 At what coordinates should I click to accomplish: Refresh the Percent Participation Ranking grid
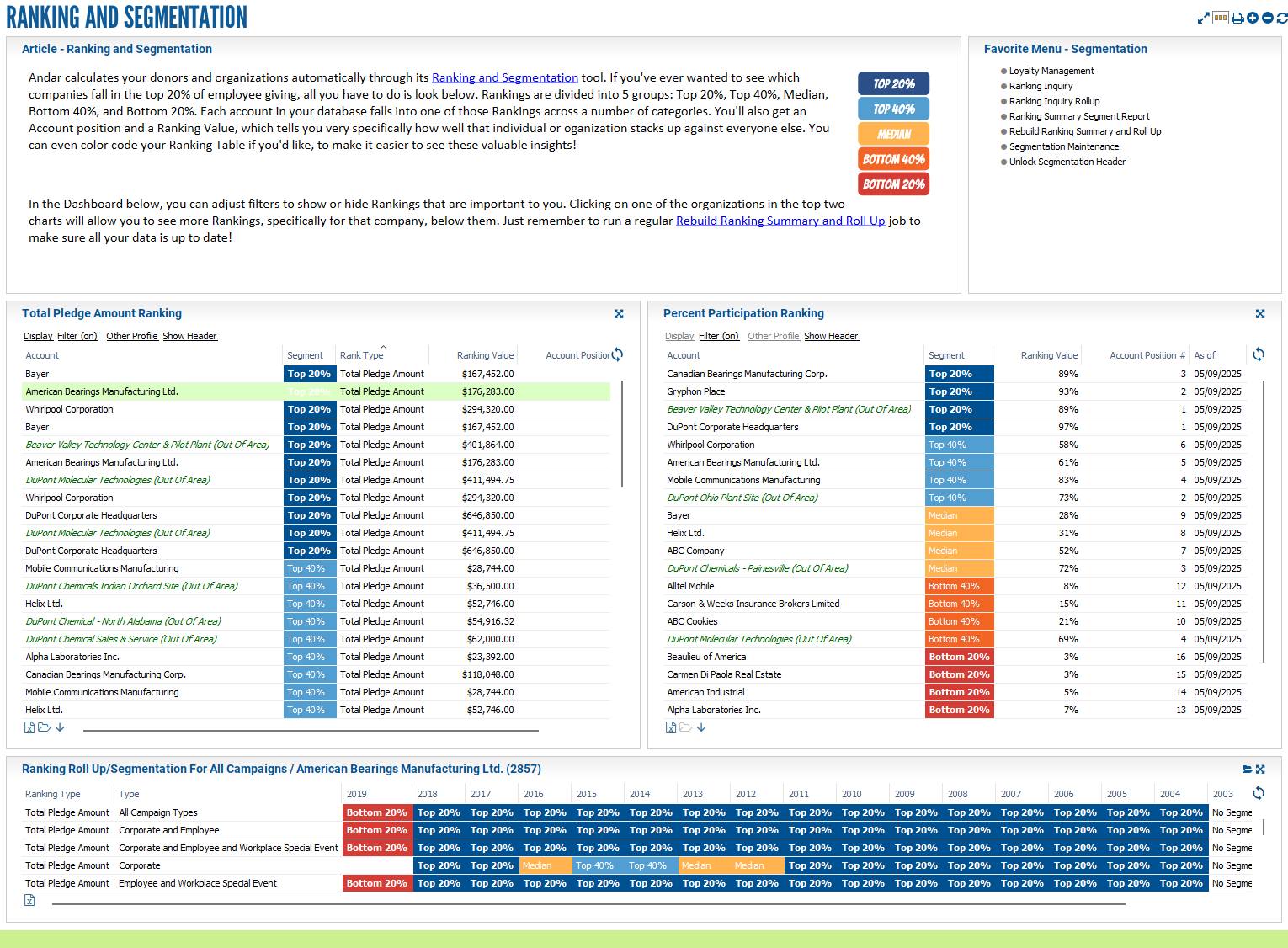point(1259,354)
